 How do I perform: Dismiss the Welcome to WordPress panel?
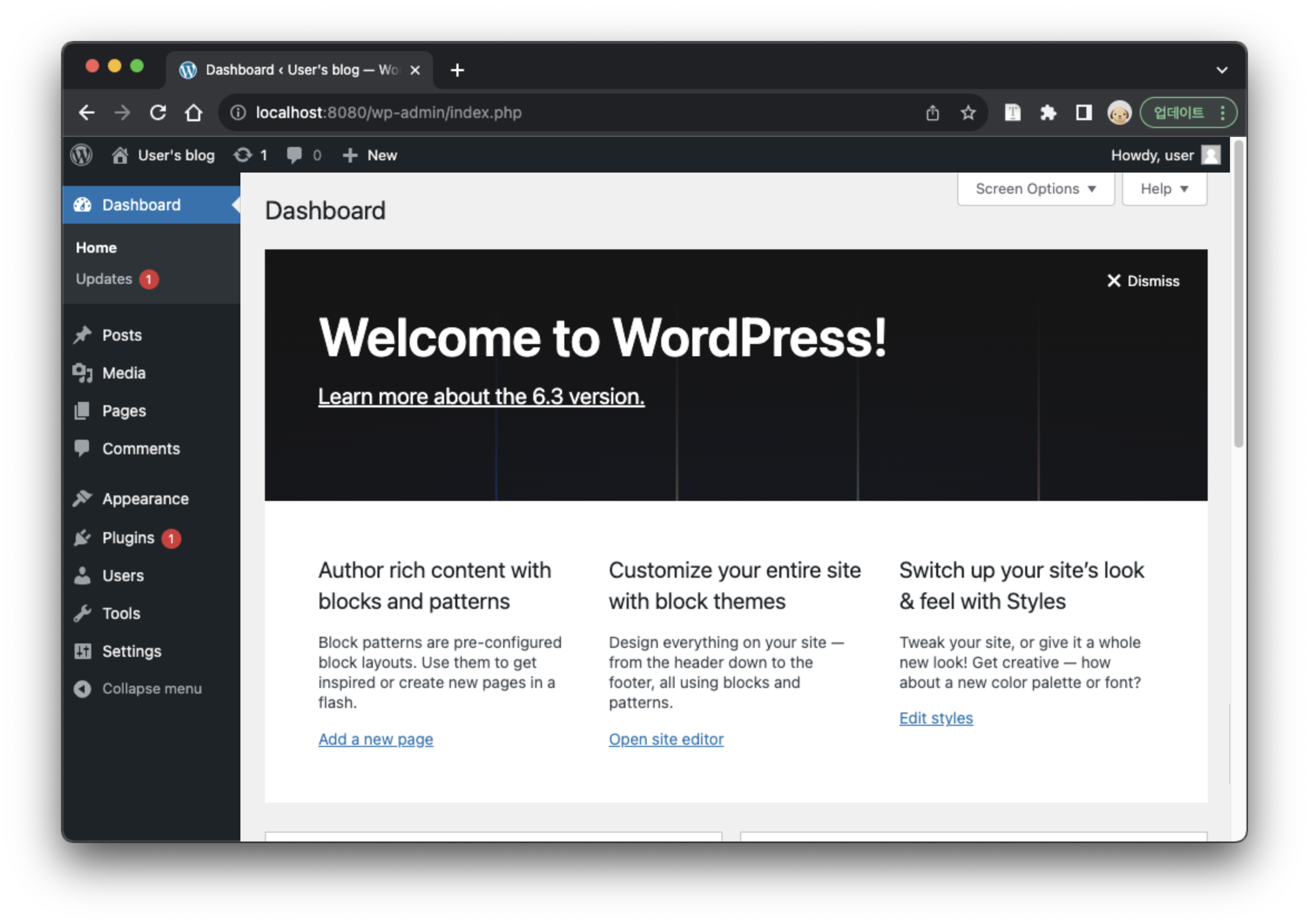[x=1143, y=281]
